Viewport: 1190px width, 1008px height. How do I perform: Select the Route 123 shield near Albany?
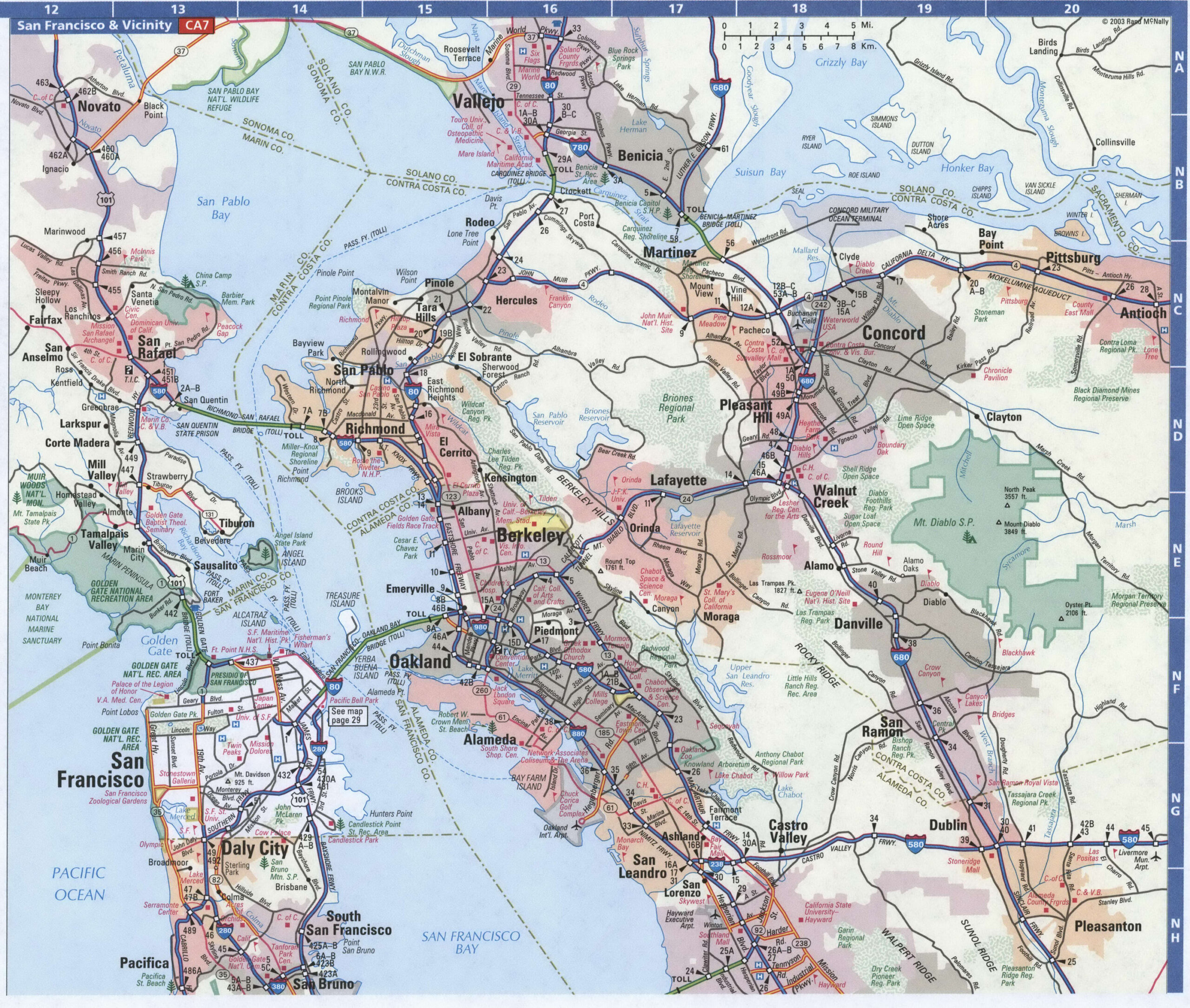[x=452, y=496]
